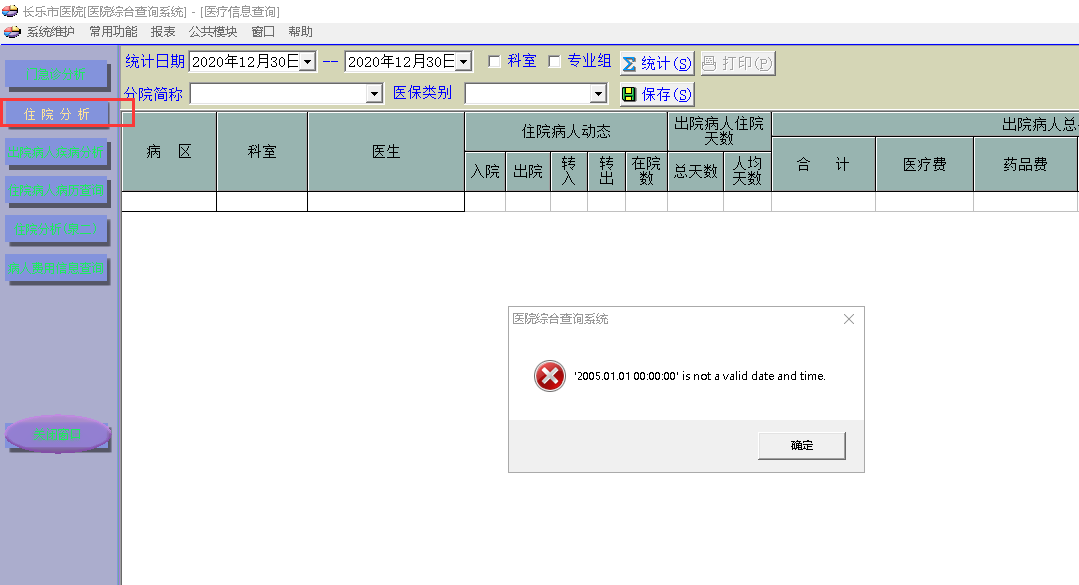The height and width of the screenshot is (585, 1079).
Task: Expand the 分院简称 dropdown
Action: [x=374, y=94]
